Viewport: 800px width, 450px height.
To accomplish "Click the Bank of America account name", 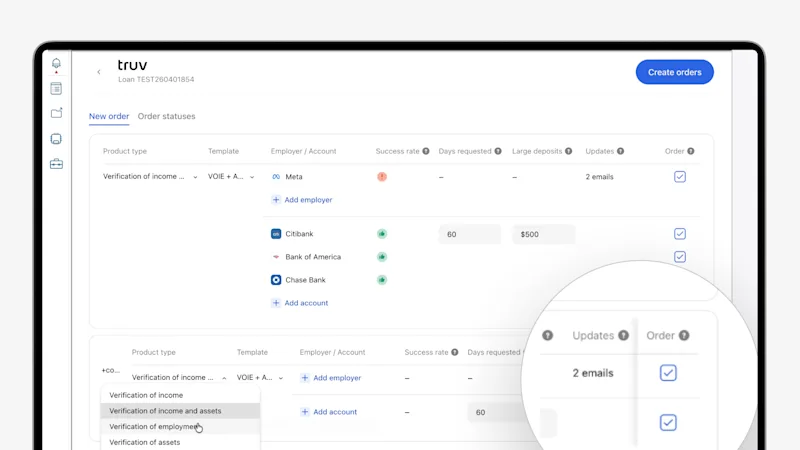I will [x=313, y=257].
